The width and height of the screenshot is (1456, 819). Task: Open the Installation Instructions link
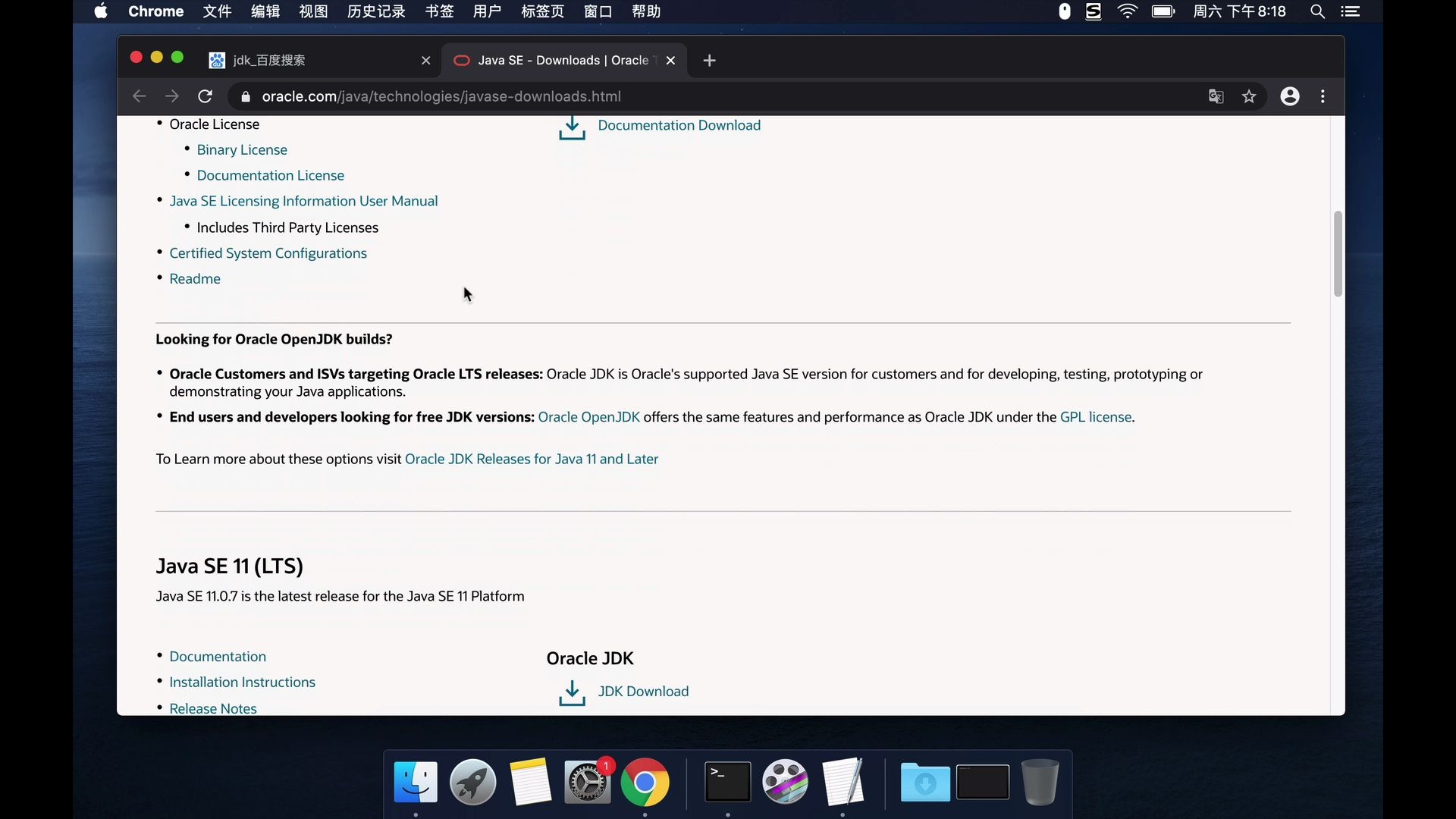[243, 682]
